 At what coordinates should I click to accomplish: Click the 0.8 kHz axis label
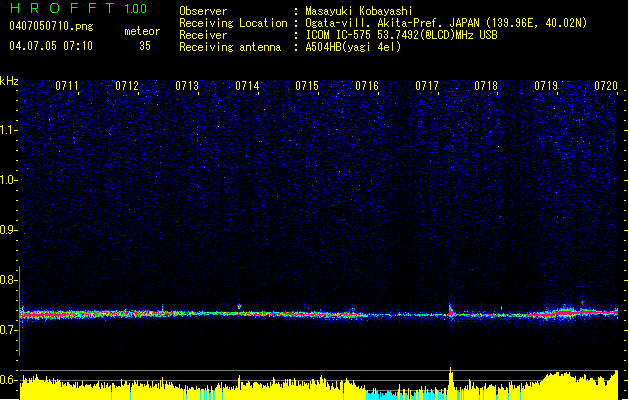(x=8, y=280)
